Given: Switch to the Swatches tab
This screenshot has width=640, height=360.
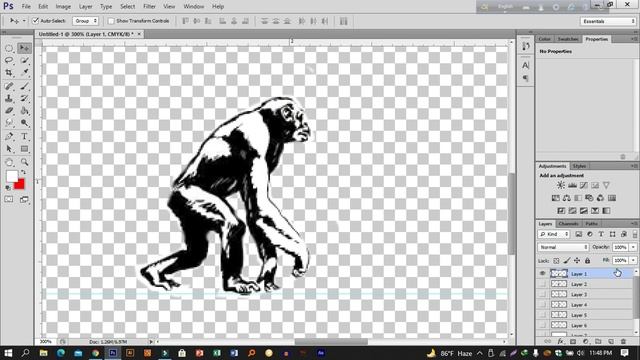Looking at the screenshot, I should [568, 39].
